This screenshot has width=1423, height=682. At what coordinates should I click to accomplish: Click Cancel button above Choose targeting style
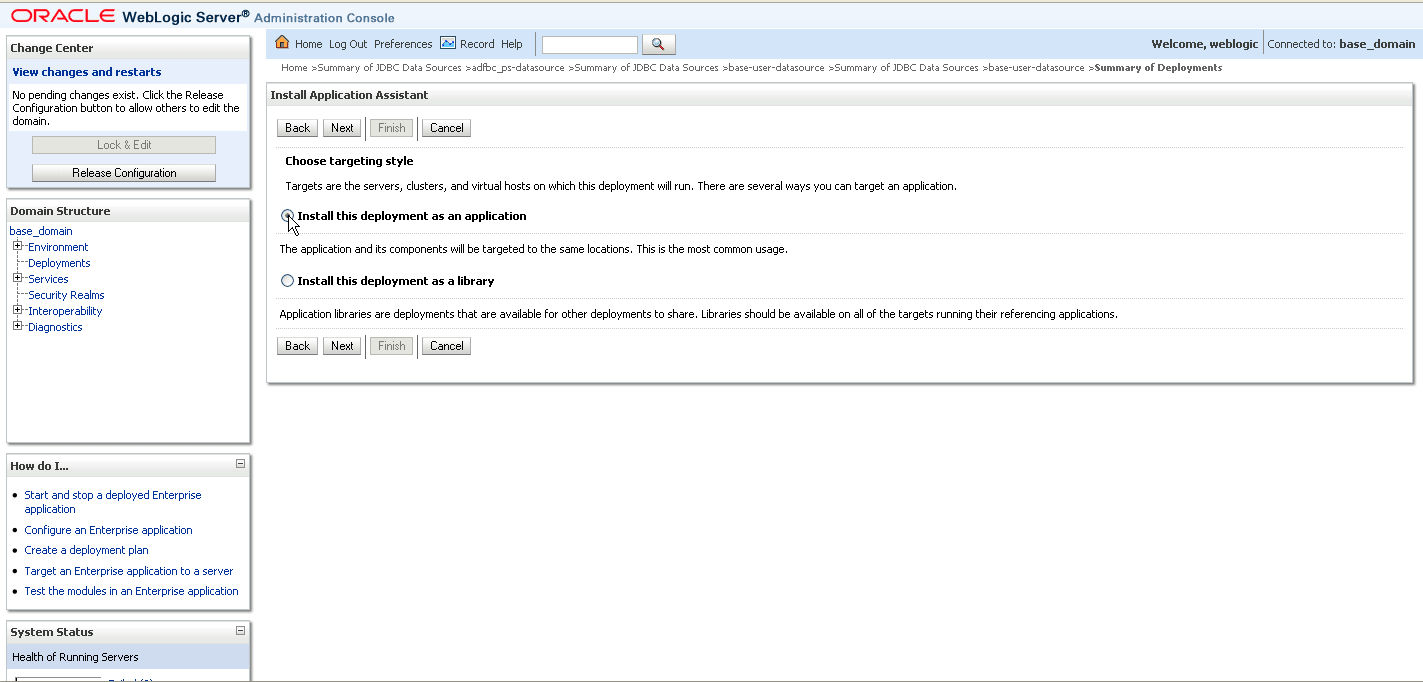(x=446, y=128)
